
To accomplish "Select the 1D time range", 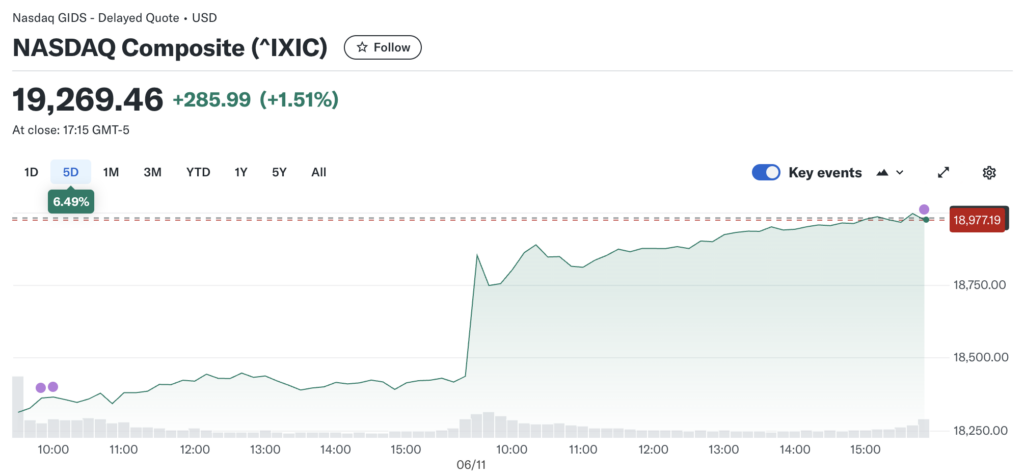I will [31, 172].
